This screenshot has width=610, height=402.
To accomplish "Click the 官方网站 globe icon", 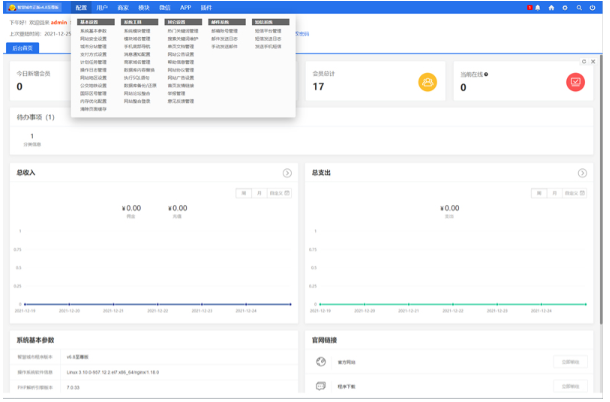I will click(x=321, y=362).
